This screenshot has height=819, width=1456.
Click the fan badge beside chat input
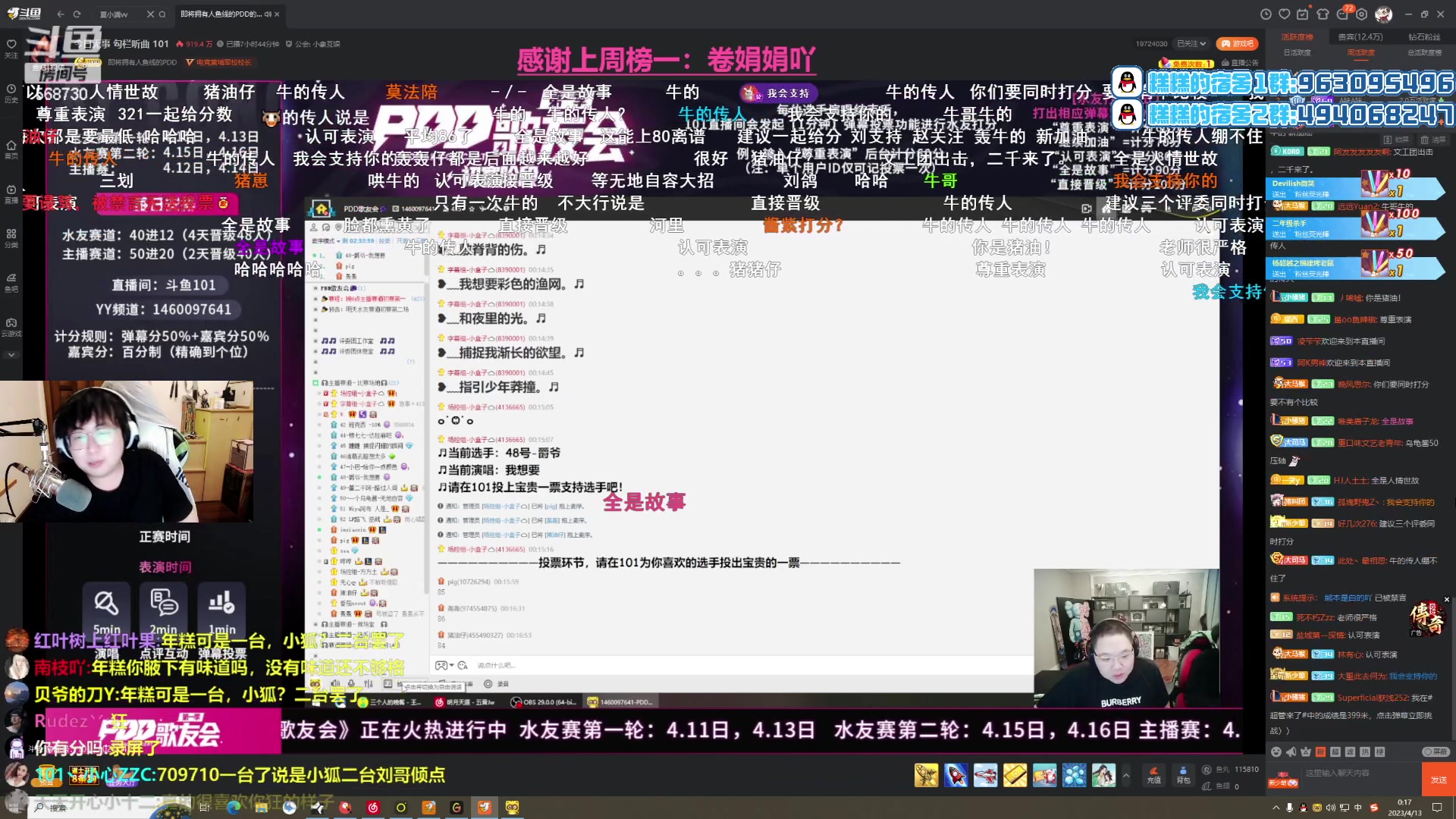1283,779
